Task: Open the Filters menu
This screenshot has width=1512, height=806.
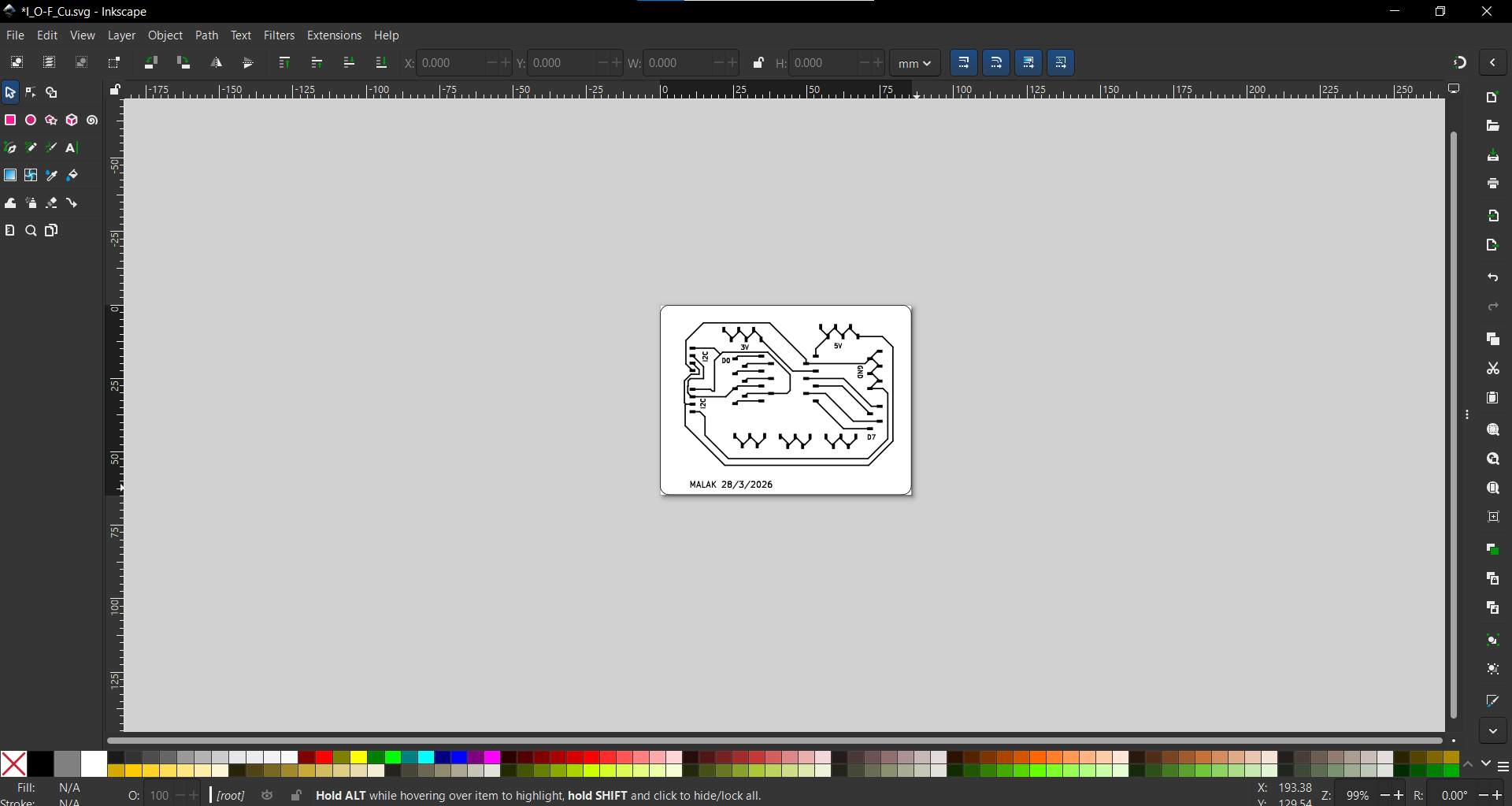Action: coord(279,35)
